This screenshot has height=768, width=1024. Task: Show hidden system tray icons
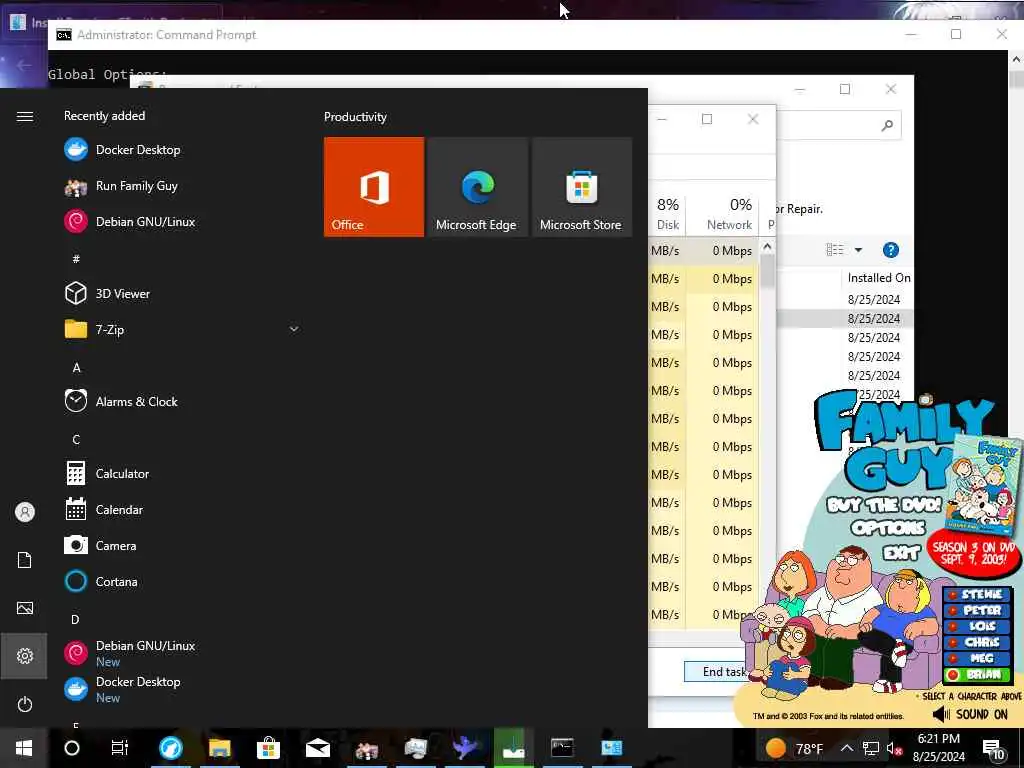click(x=846, y=748)
